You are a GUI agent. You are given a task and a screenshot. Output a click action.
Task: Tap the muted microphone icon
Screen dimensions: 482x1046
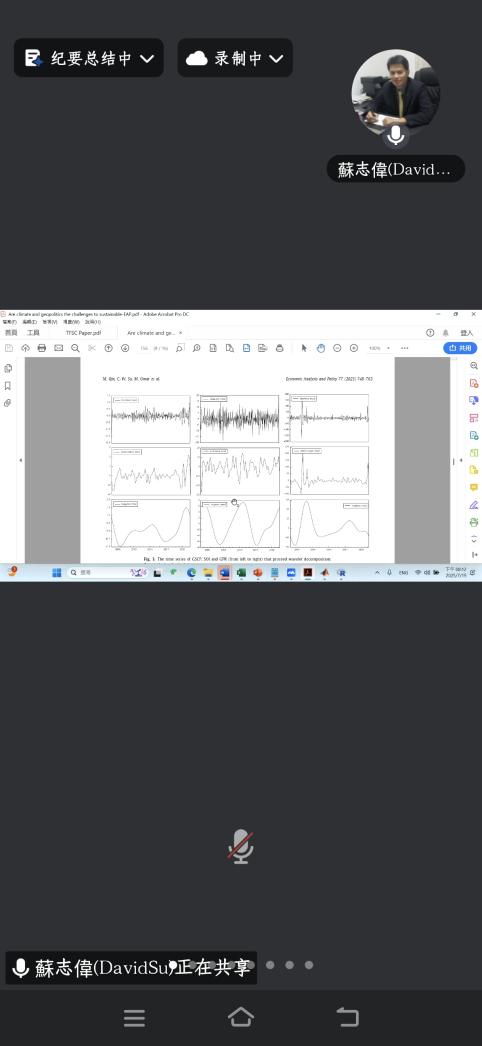point(241,847)
